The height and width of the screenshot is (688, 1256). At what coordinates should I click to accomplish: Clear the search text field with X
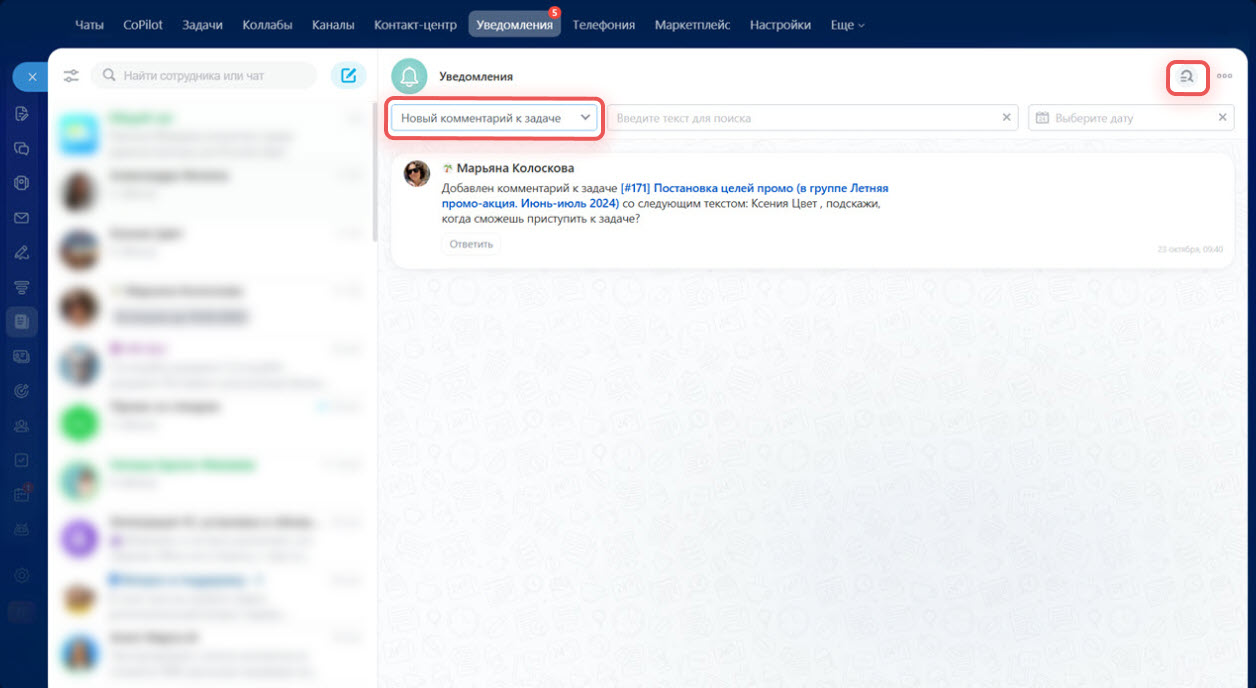[x=1007, y=118]
